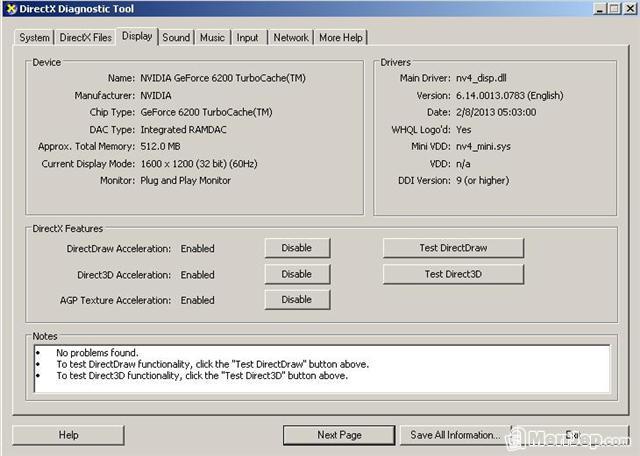640x456 pixels.
Task: Disable AGP Texture Acceleration
Action: 297,300
